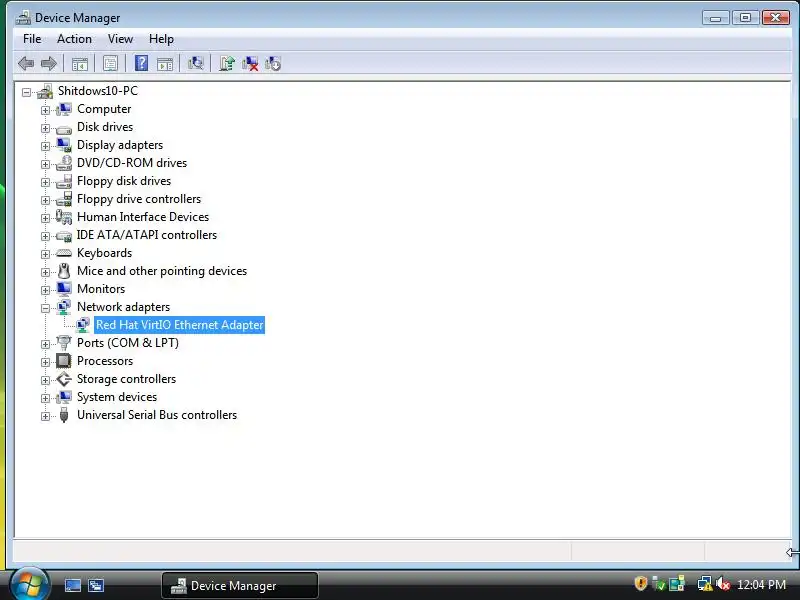The image size is (800, 600).
Task: Open the blue Help question-mark icon
Action: [x=141, y=63]
